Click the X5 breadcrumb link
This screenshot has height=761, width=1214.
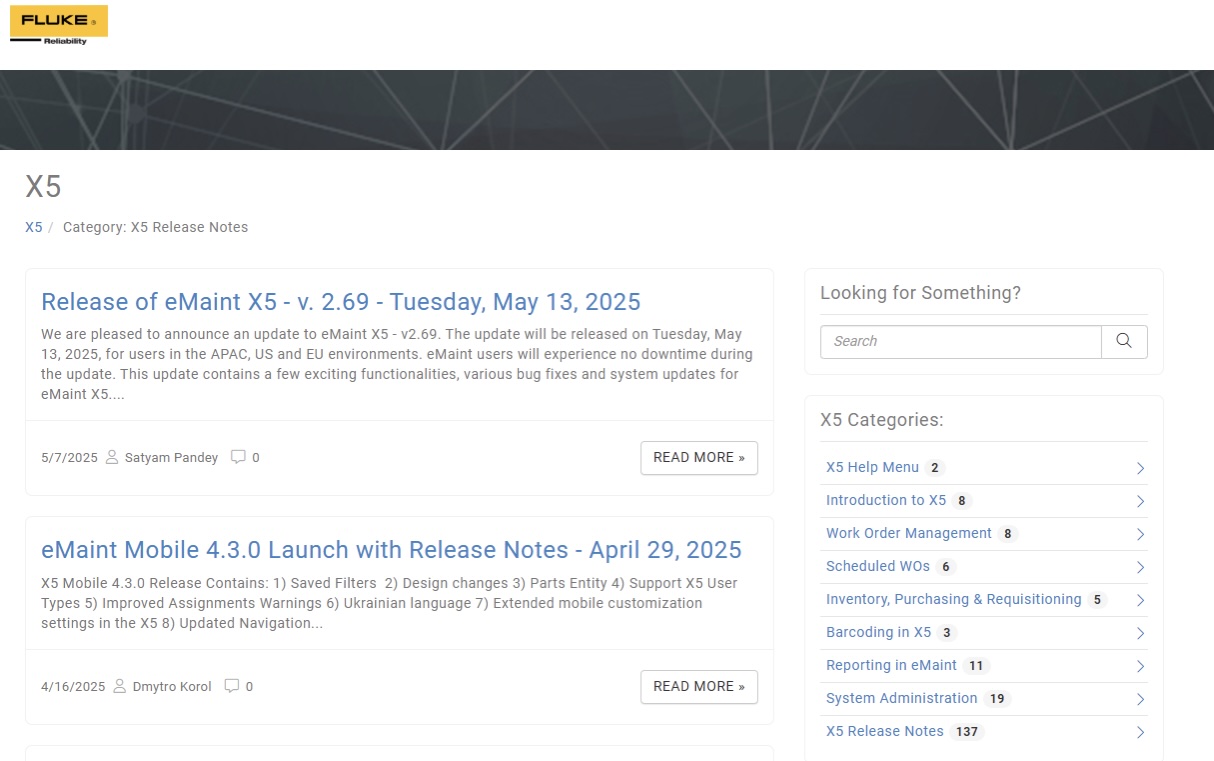[x=33, y=227]
